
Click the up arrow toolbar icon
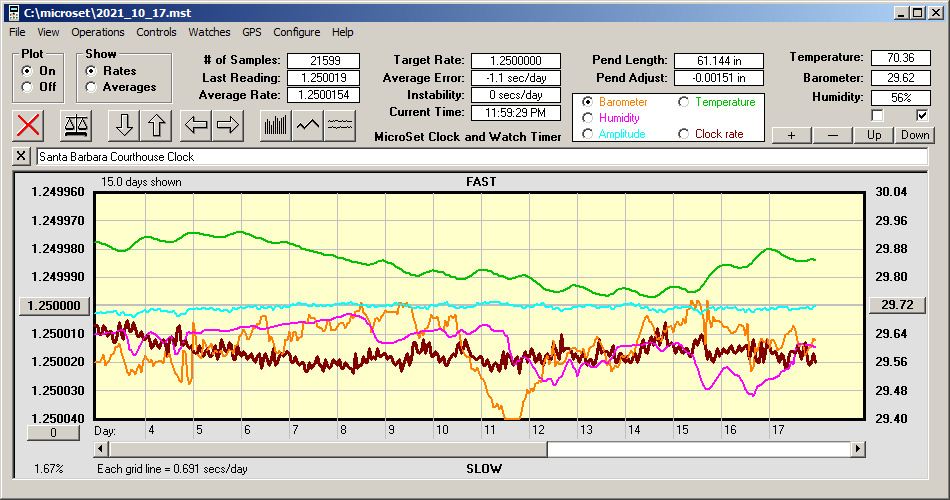156,125
